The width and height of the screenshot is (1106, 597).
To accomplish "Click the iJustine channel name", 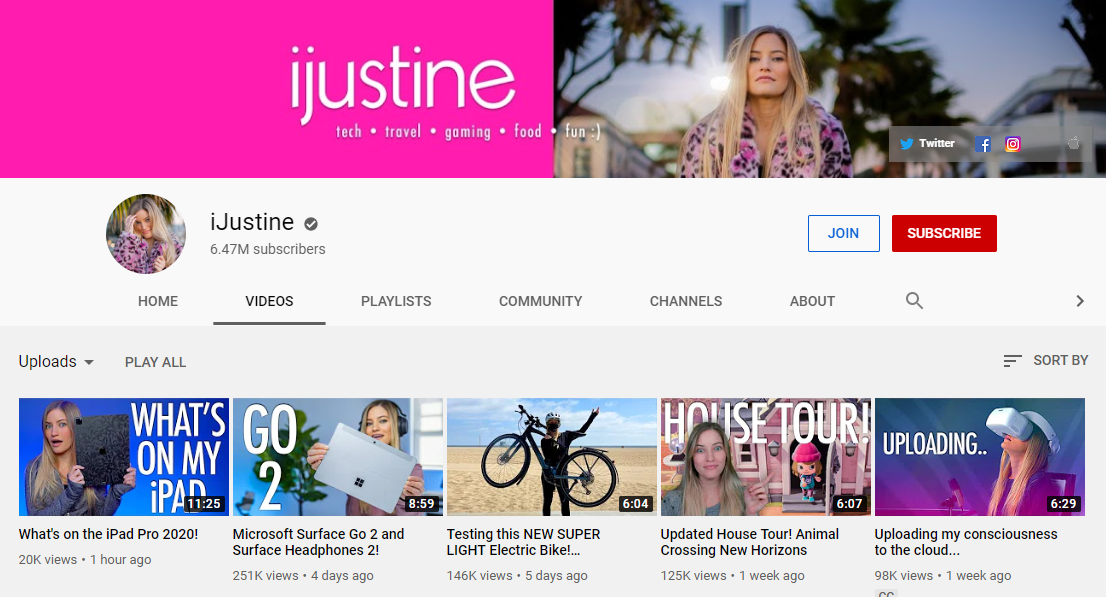I will pyautogui.click(x=252, y=222).
